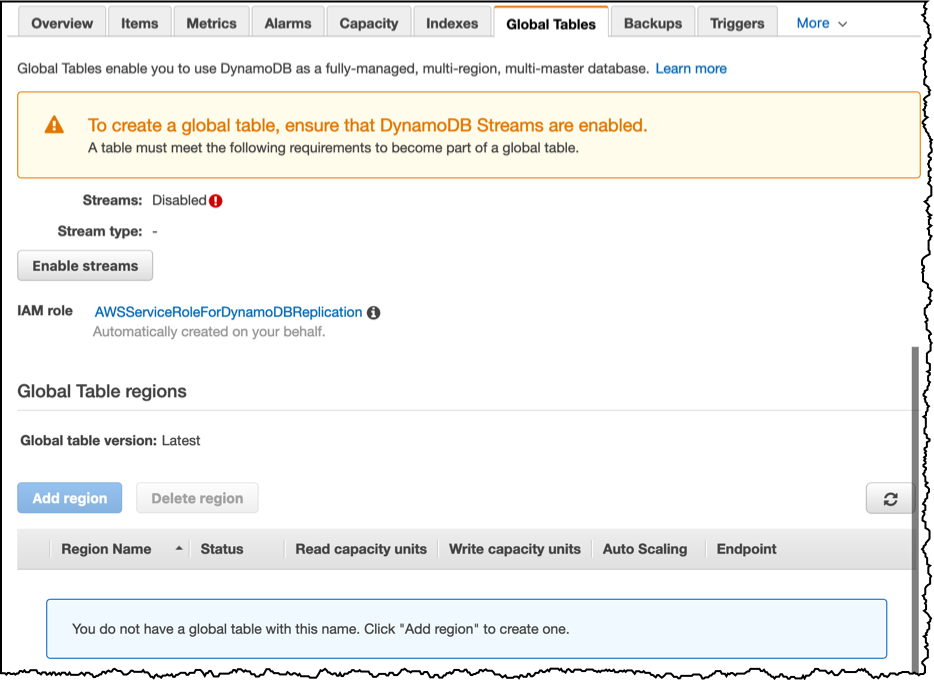Image resolution: width=934 pixels, height=680 pixels.
Task: Click the 'Global table version: Latest' text
Action: click(110, 441)
